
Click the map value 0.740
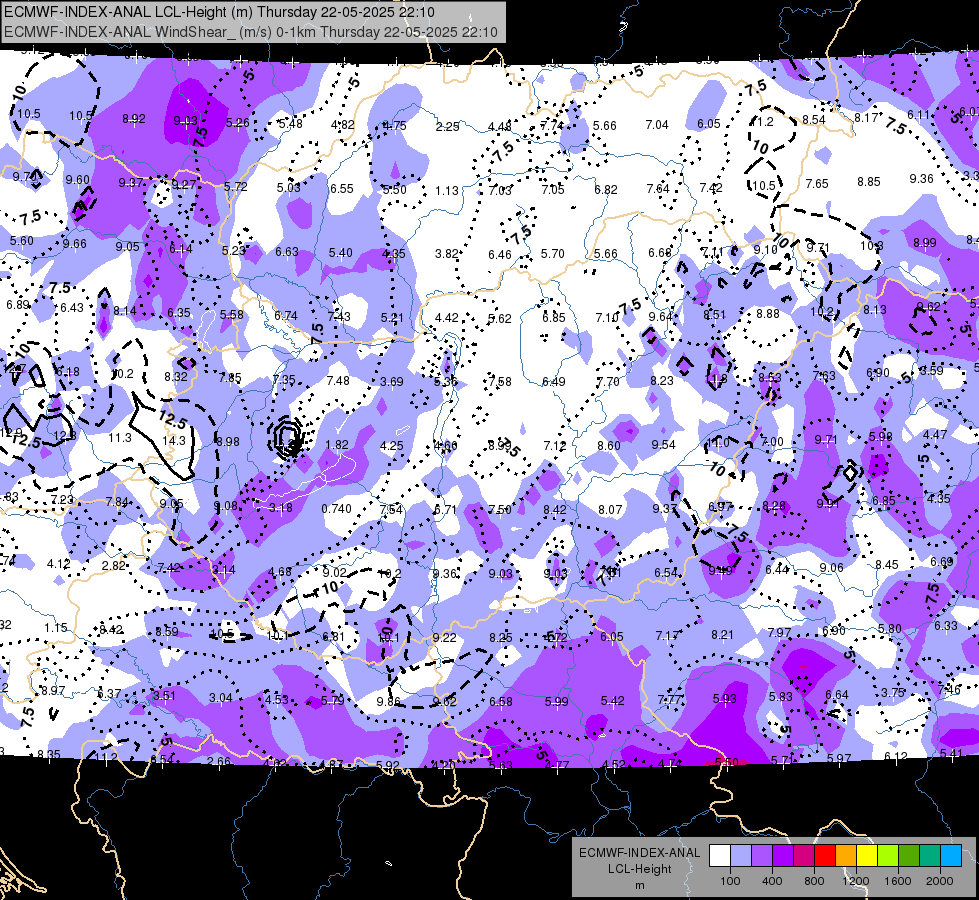point(337,508)
